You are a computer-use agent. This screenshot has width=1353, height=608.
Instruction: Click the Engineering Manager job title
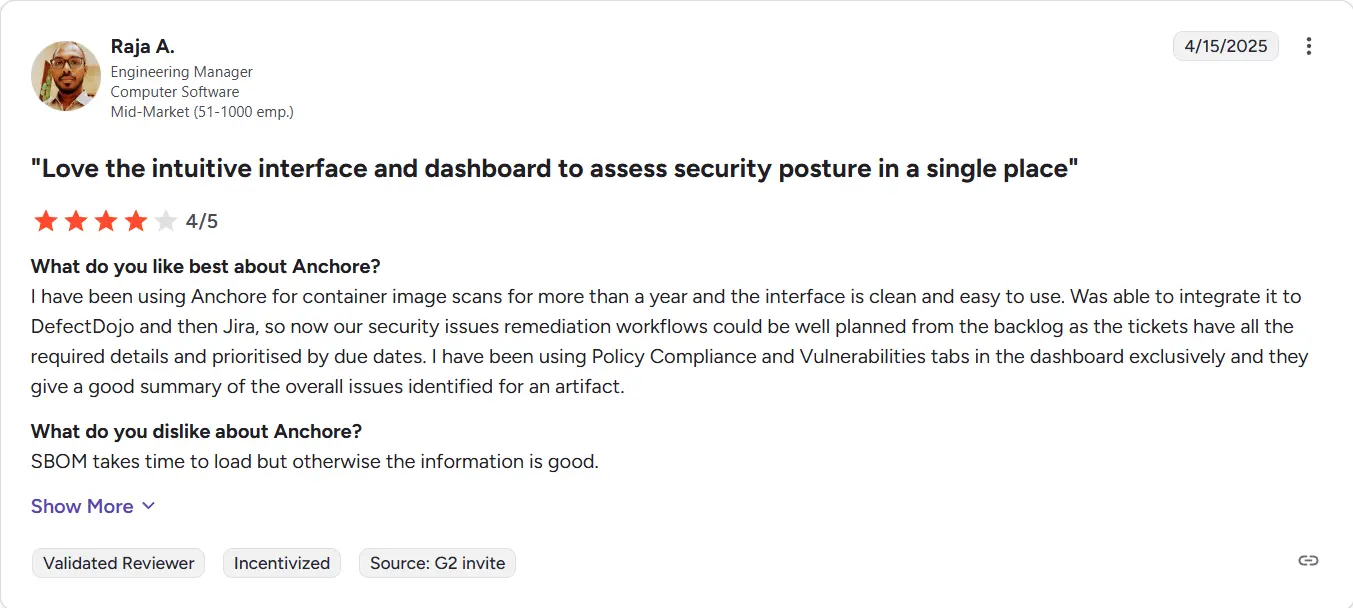point(181,72)
